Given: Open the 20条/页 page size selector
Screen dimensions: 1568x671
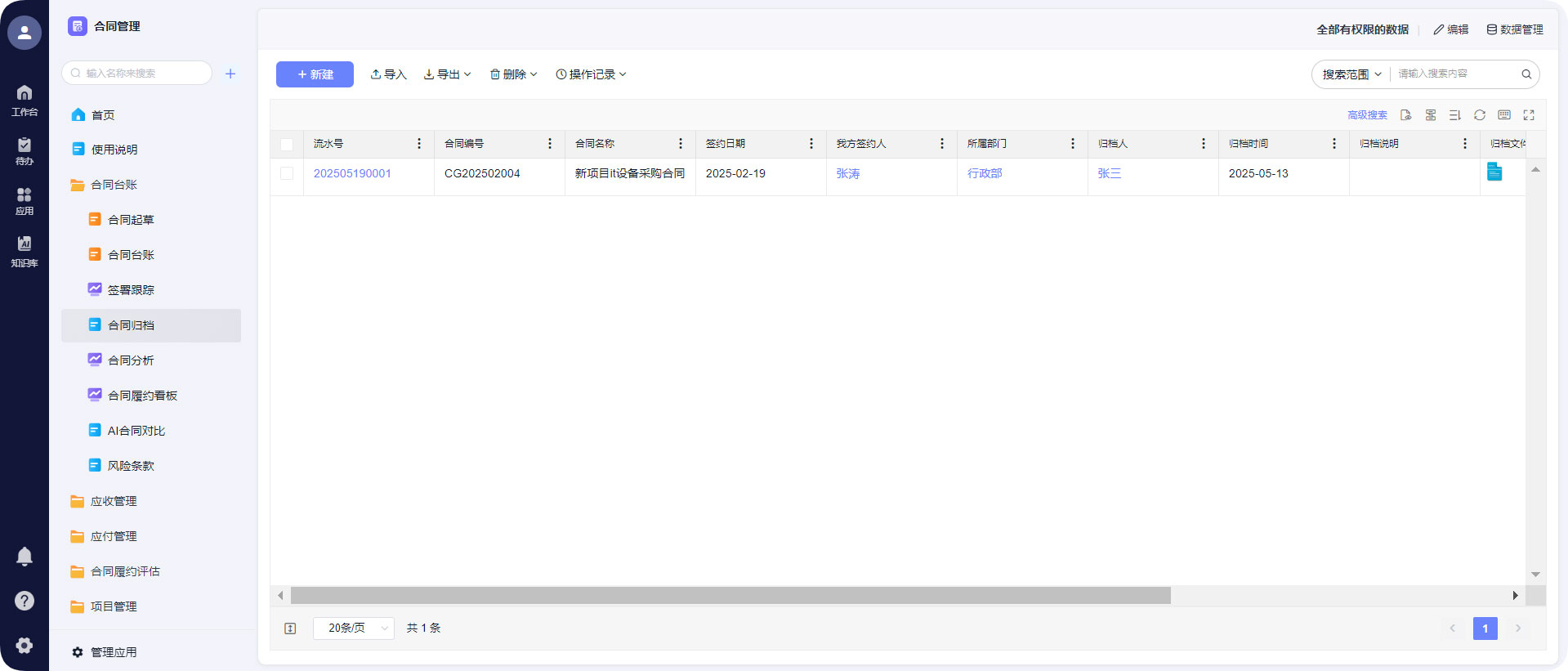Looking at the screenshot, I should click(x=354, y=628).
